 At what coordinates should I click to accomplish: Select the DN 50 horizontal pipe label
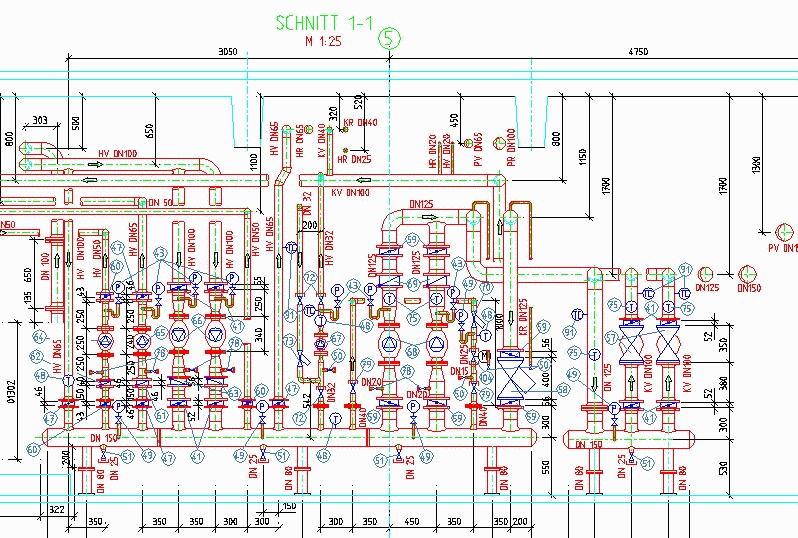tap(158, 203)
